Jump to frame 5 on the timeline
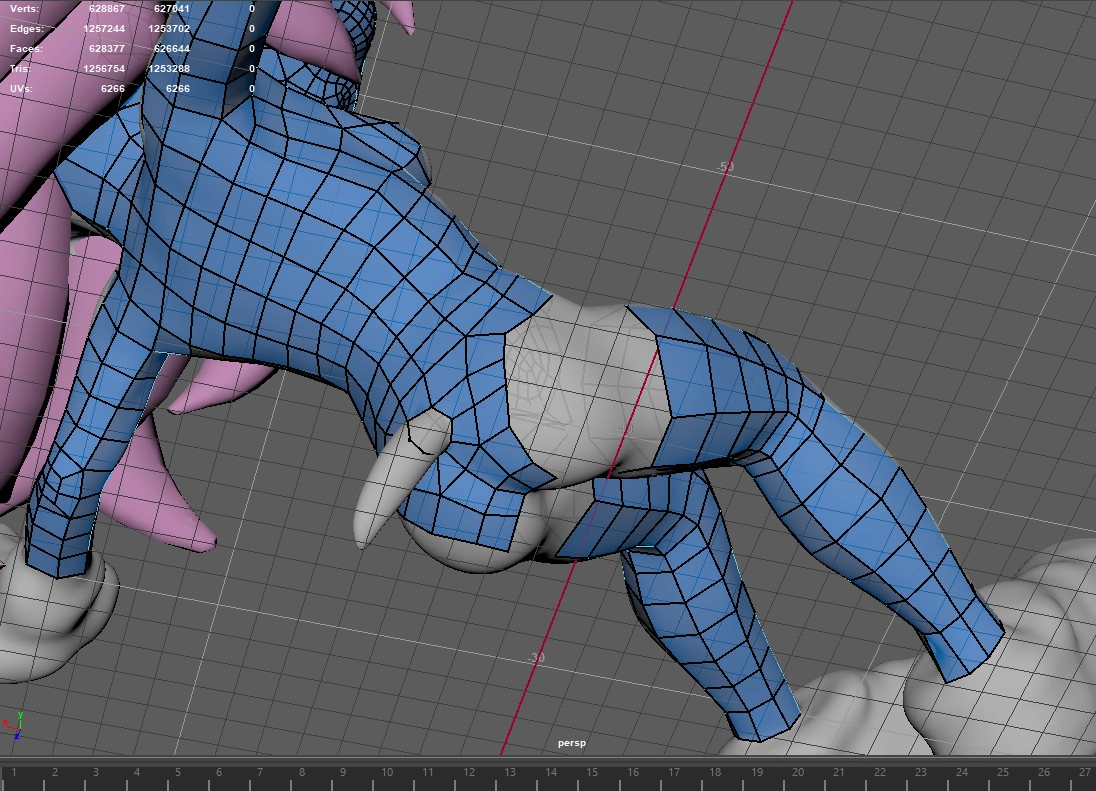This screenshot has width=1096, height=791. click(178, 772)
